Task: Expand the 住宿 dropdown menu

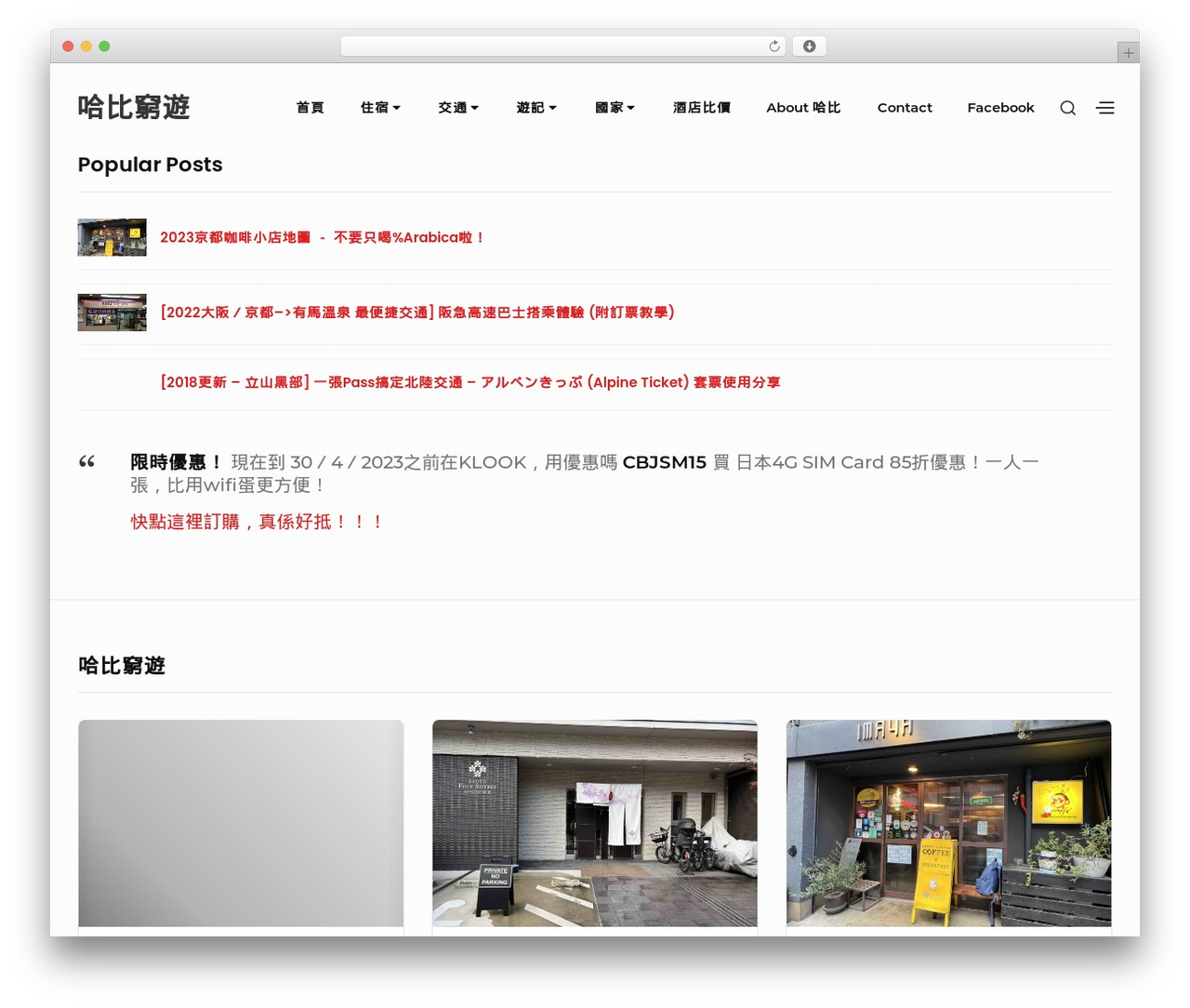Action: pos(380,108)
